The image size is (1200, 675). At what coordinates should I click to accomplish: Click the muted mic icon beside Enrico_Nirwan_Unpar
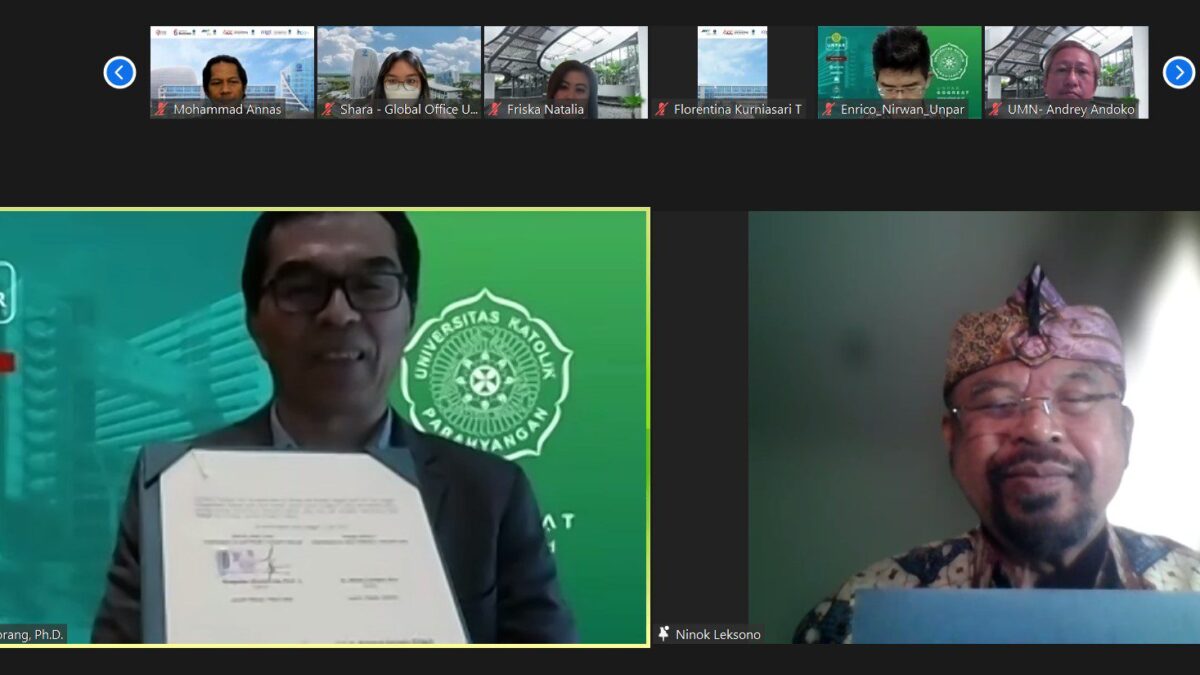[x=829, y=109]
